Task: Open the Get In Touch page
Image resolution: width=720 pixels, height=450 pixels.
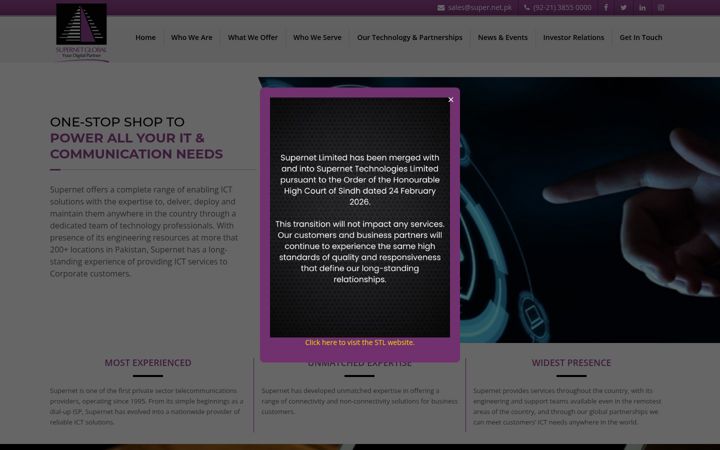Action: (x=641, y=38)
